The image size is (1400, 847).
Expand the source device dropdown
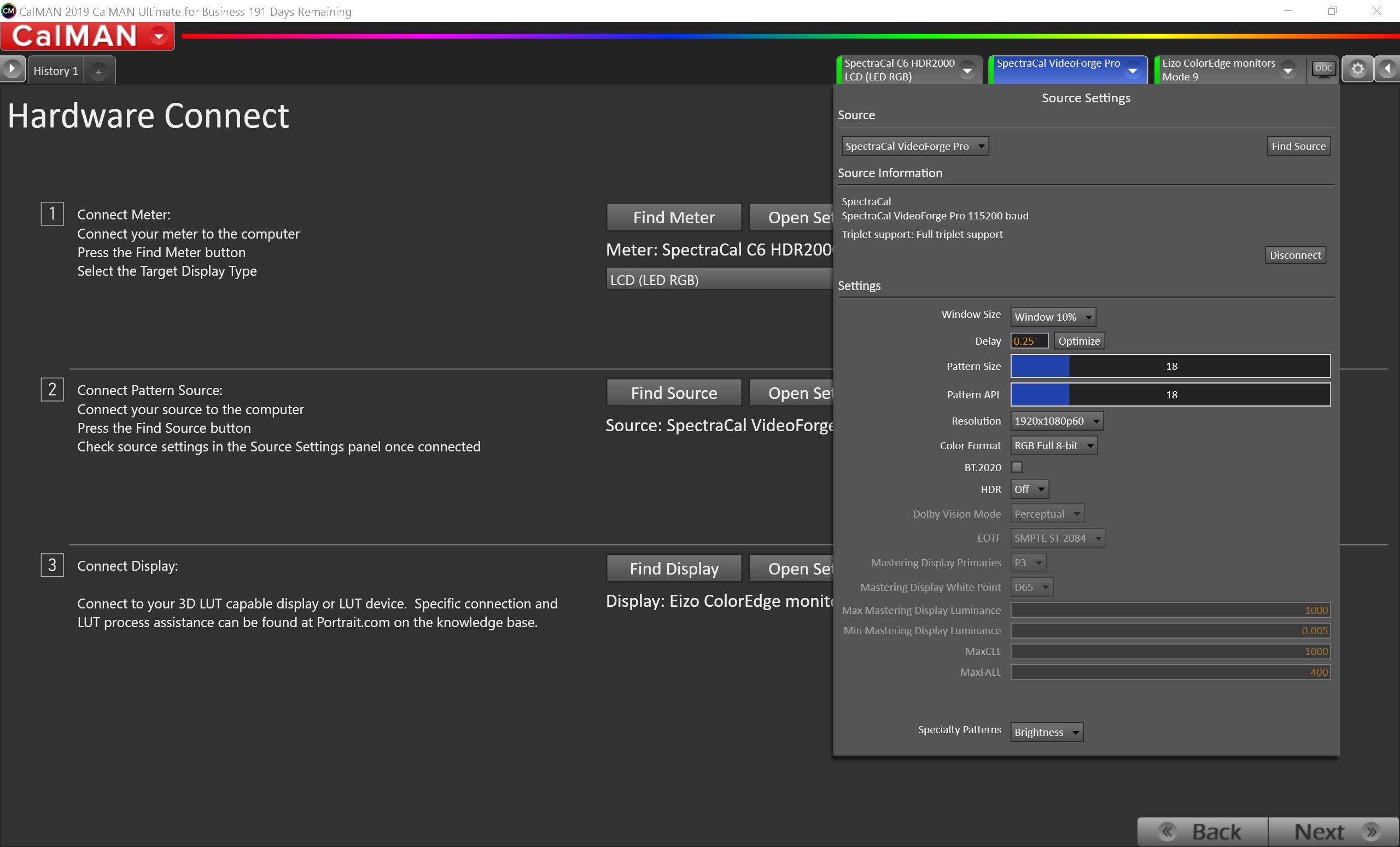pos(915,146)
